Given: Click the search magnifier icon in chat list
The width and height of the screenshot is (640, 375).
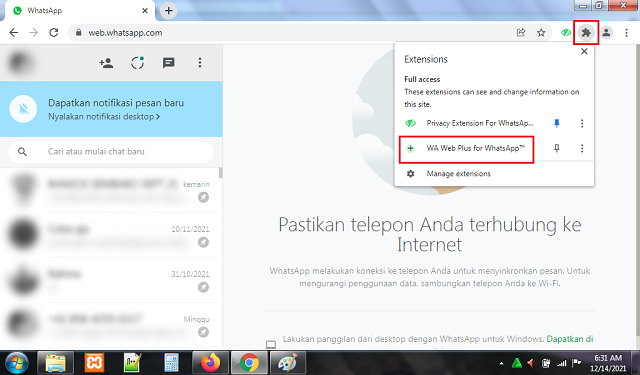Looking at the screenshot, I should [22, 152].
